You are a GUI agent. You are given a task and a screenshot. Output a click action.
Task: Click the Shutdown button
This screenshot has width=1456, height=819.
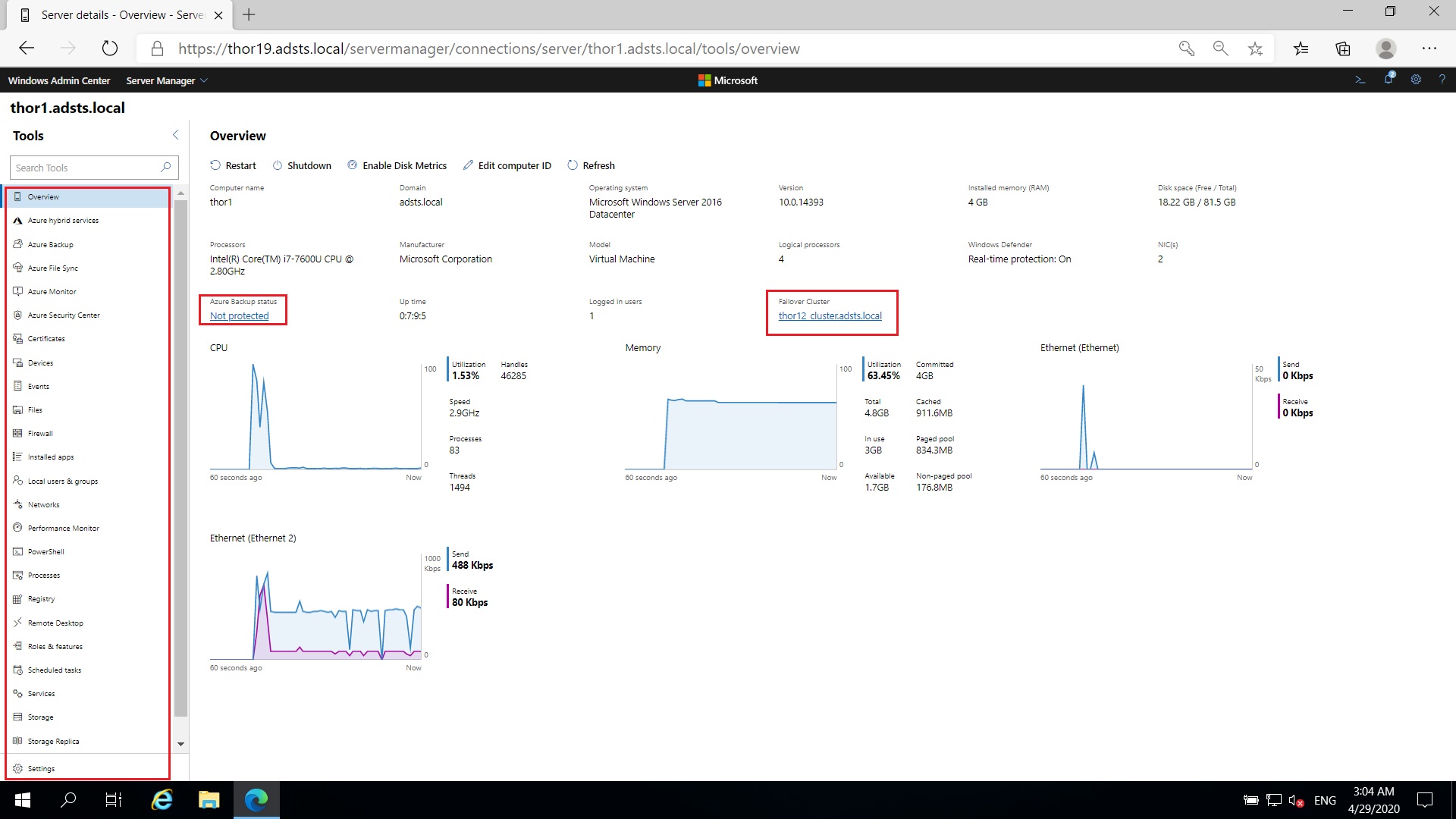click(x=302, y=165)
